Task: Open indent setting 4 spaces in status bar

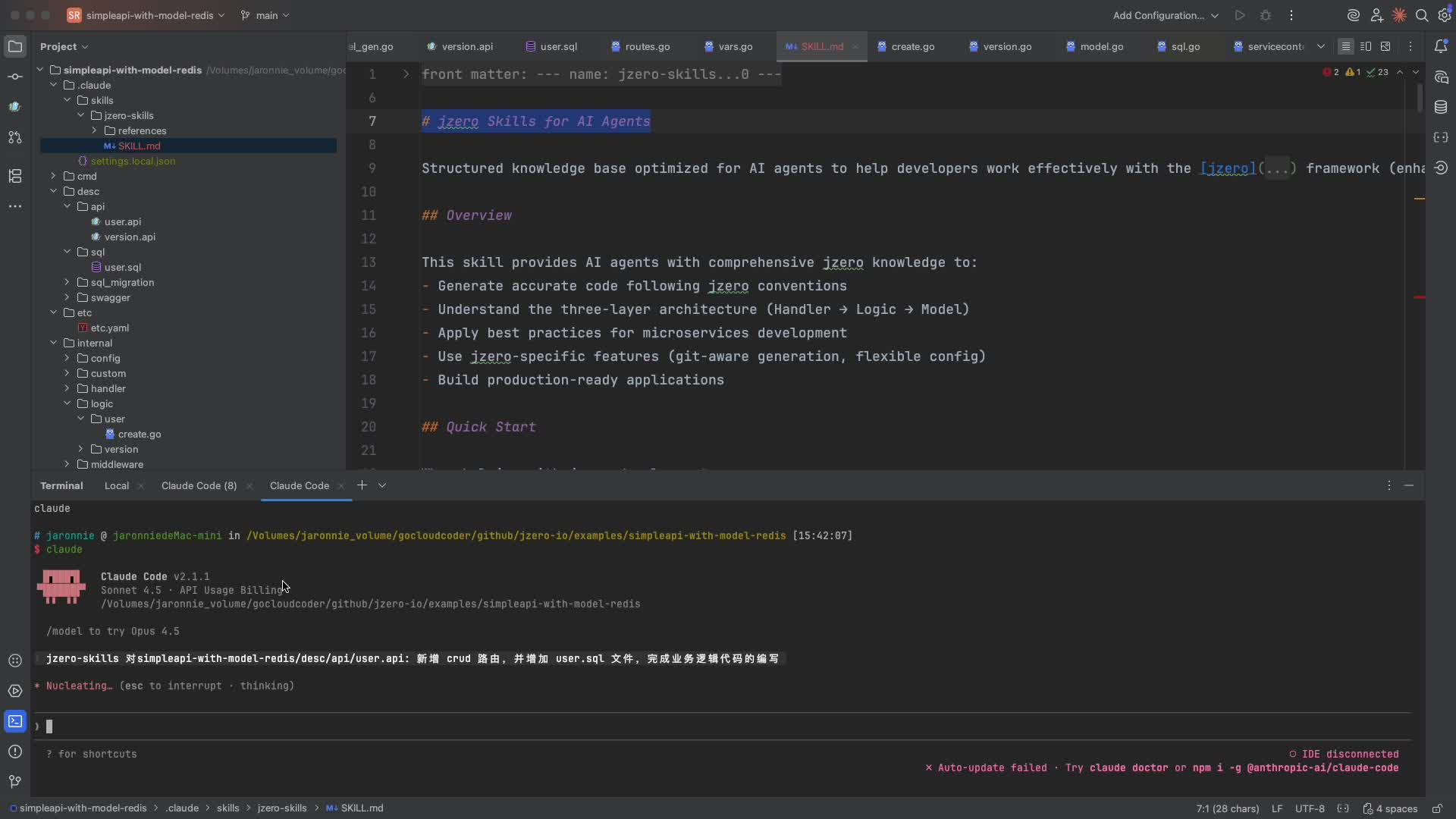Action: pyautogui.click(x=1390, y=808)
